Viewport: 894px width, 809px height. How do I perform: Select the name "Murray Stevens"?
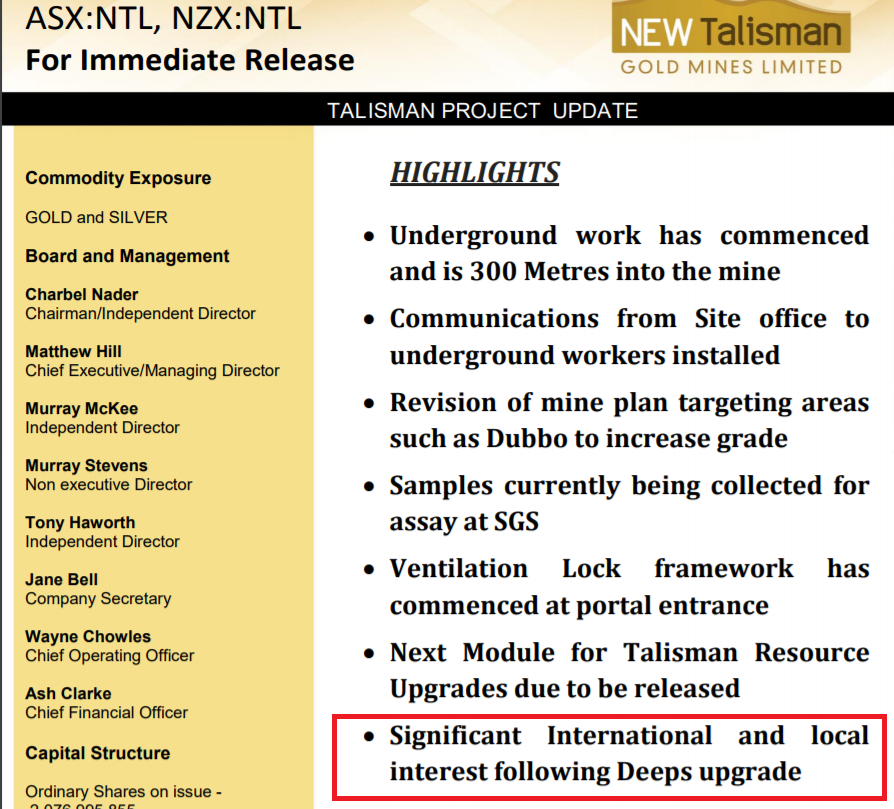[86, 465]
